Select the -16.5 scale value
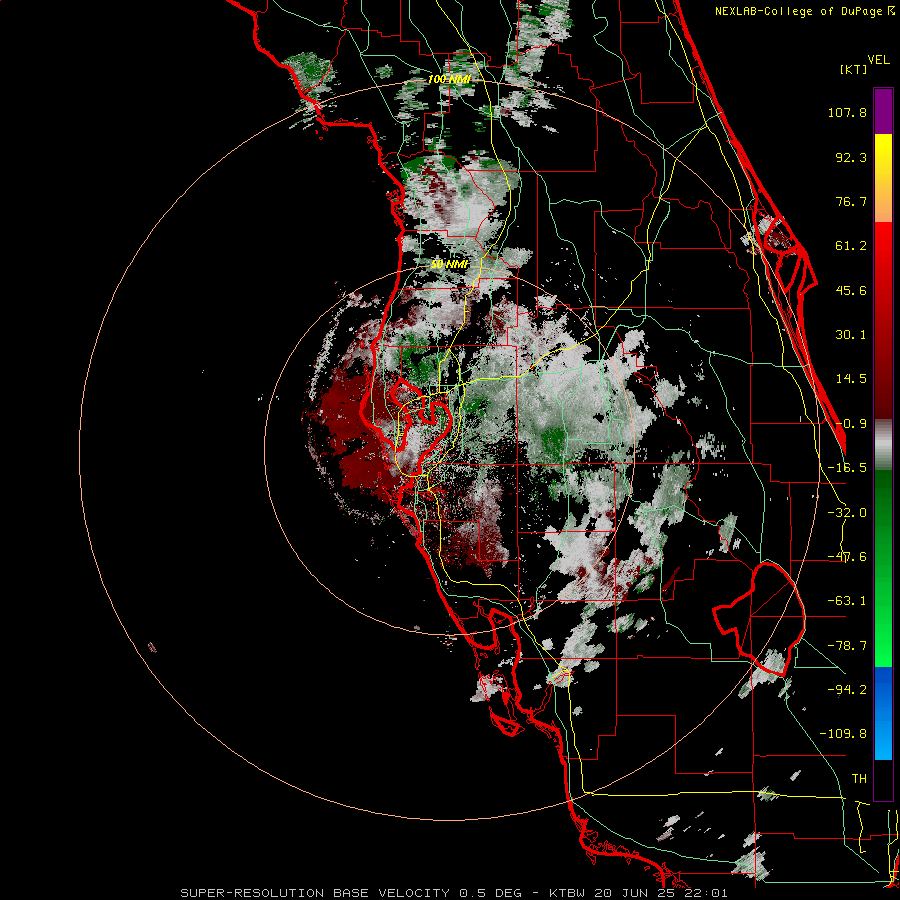Screen dimensions: 900x900 (847, 468)
